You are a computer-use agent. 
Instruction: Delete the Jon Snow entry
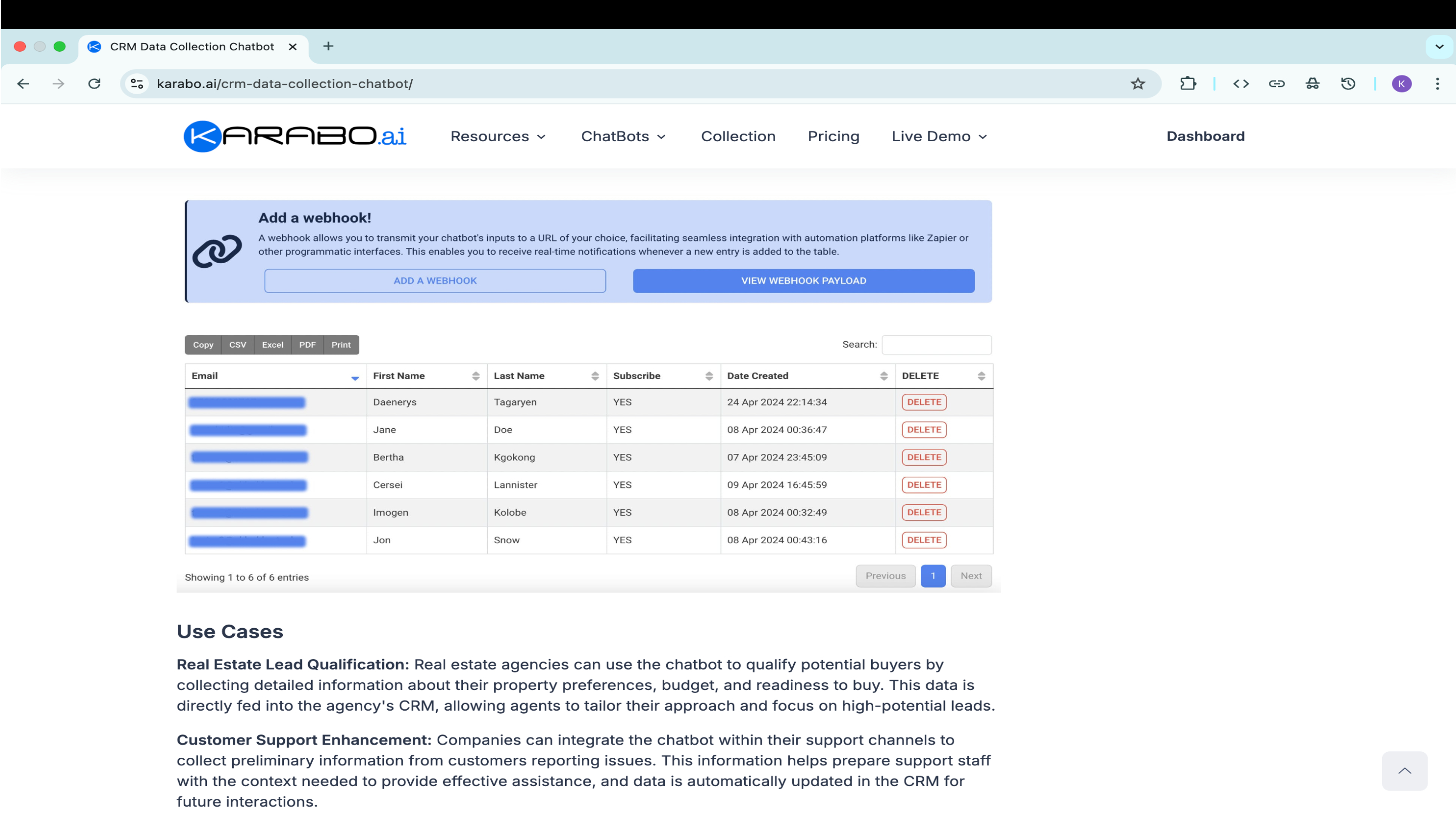tap(924, 540)
